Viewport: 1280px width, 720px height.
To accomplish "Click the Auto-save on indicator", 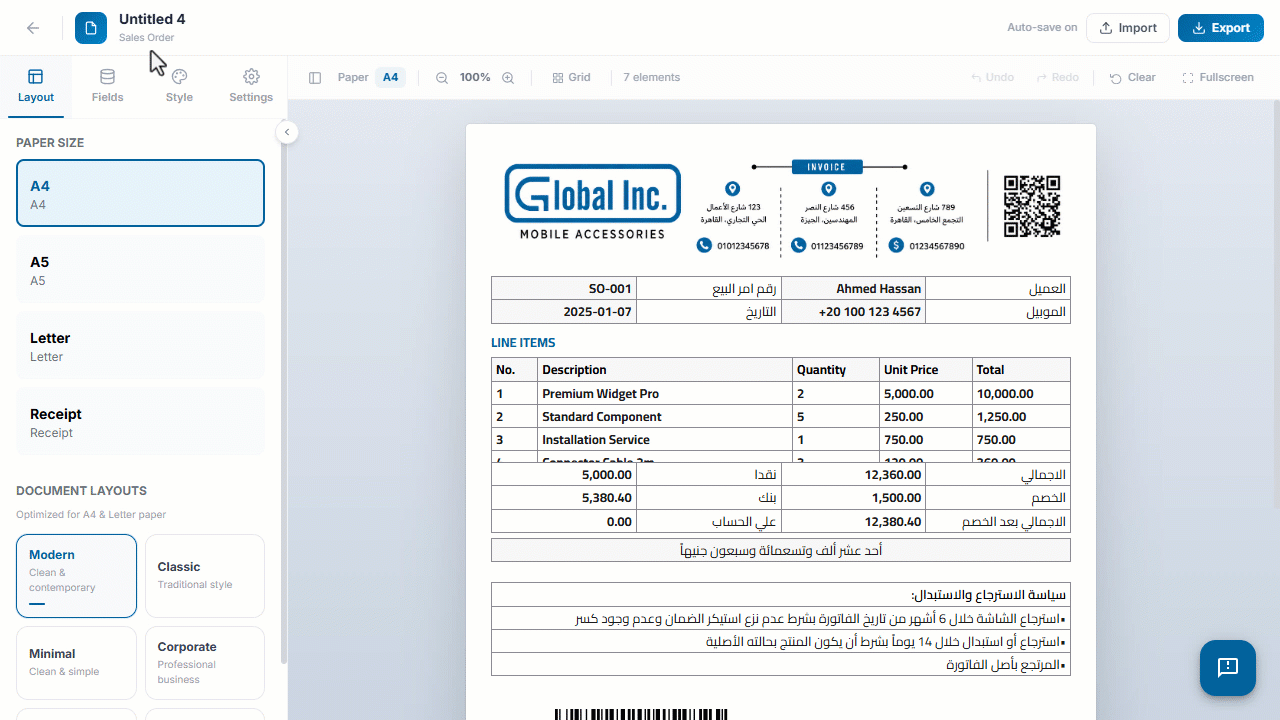I will tap(1042, 28).
